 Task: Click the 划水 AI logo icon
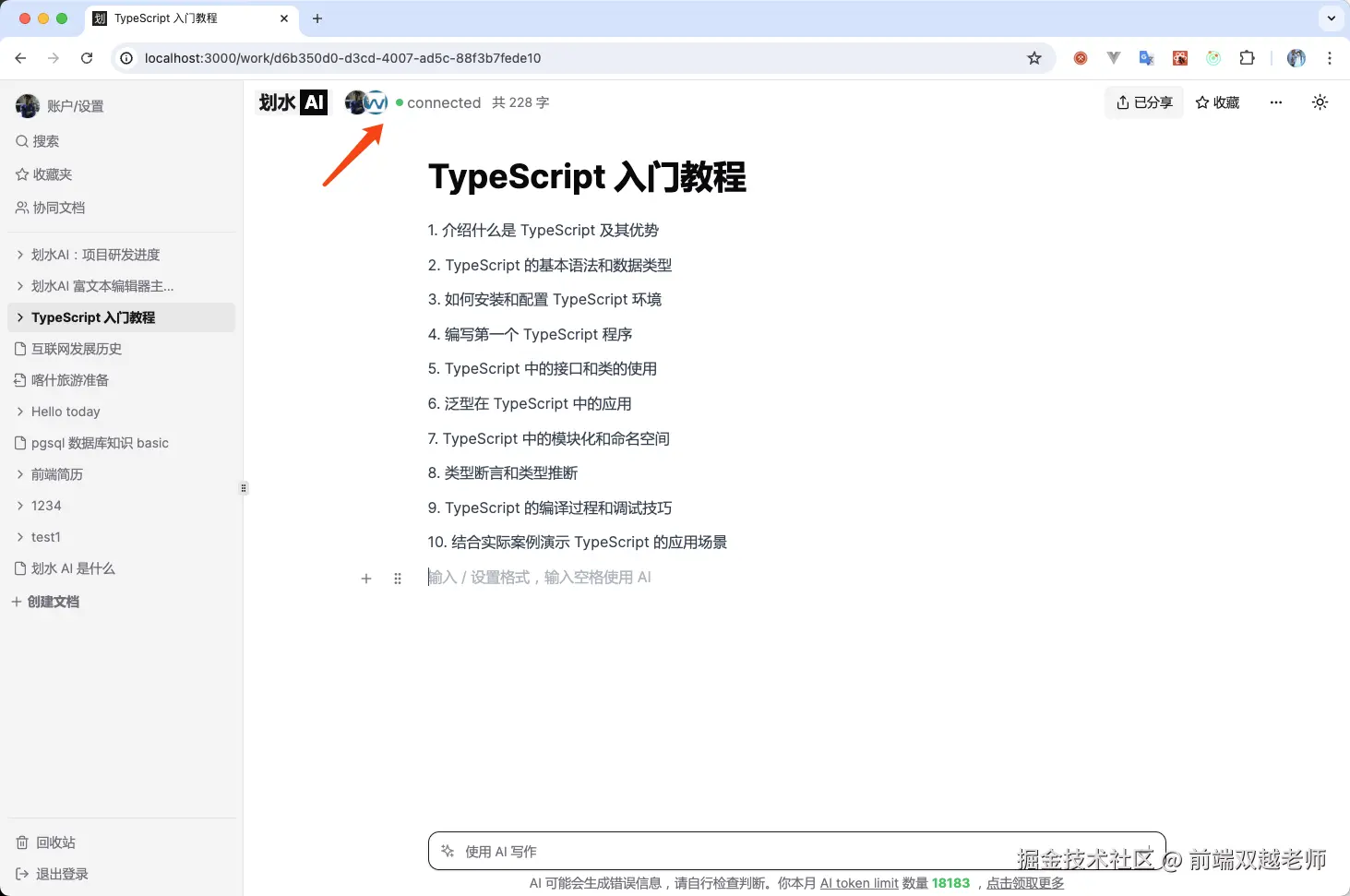coord(292,102)
